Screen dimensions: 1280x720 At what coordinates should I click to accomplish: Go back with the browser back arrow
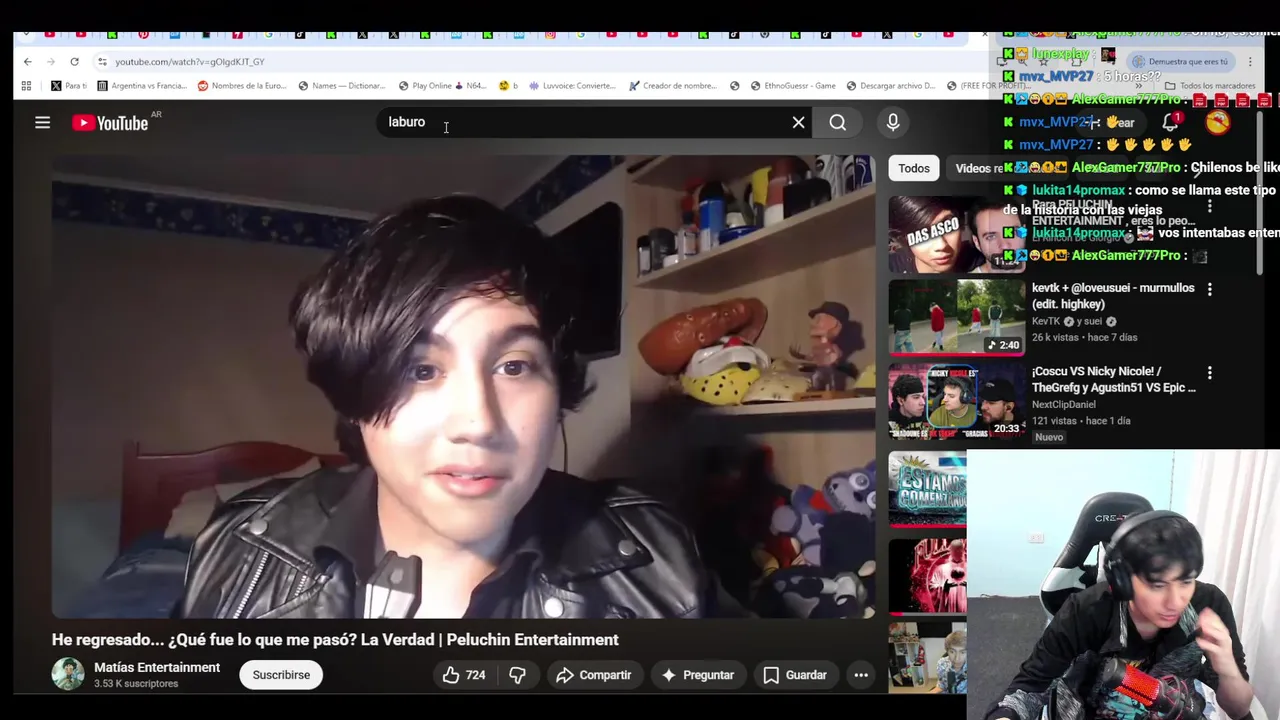27,61
